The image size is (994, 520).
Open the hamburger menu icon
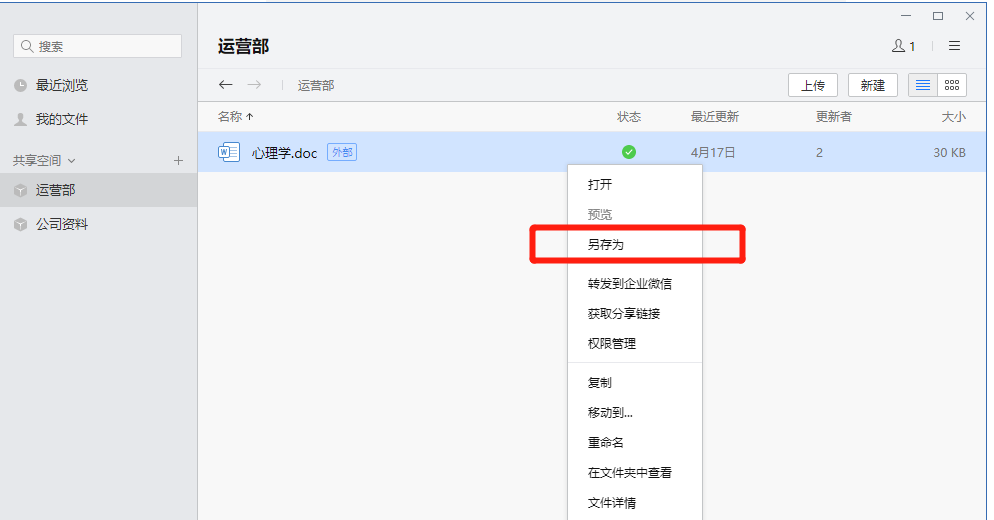[954, 46]
